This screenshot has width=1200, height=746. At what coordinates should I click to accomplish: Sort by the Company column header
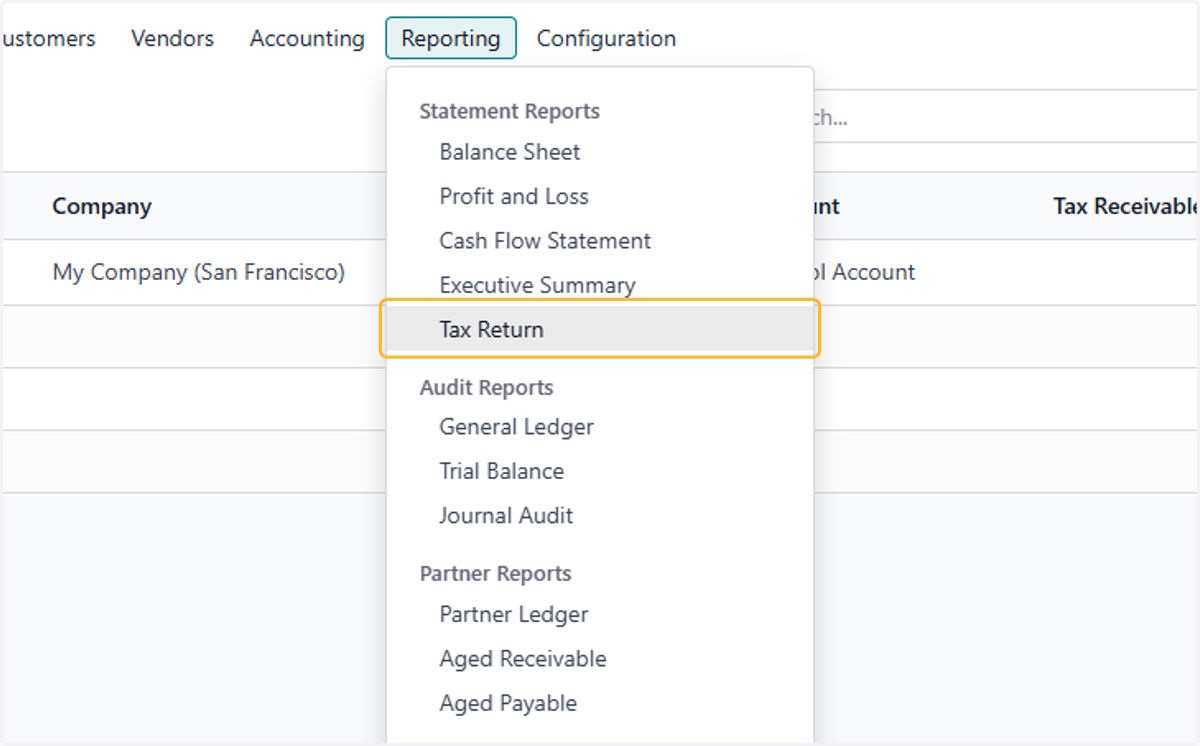click(x=102, y=206)
